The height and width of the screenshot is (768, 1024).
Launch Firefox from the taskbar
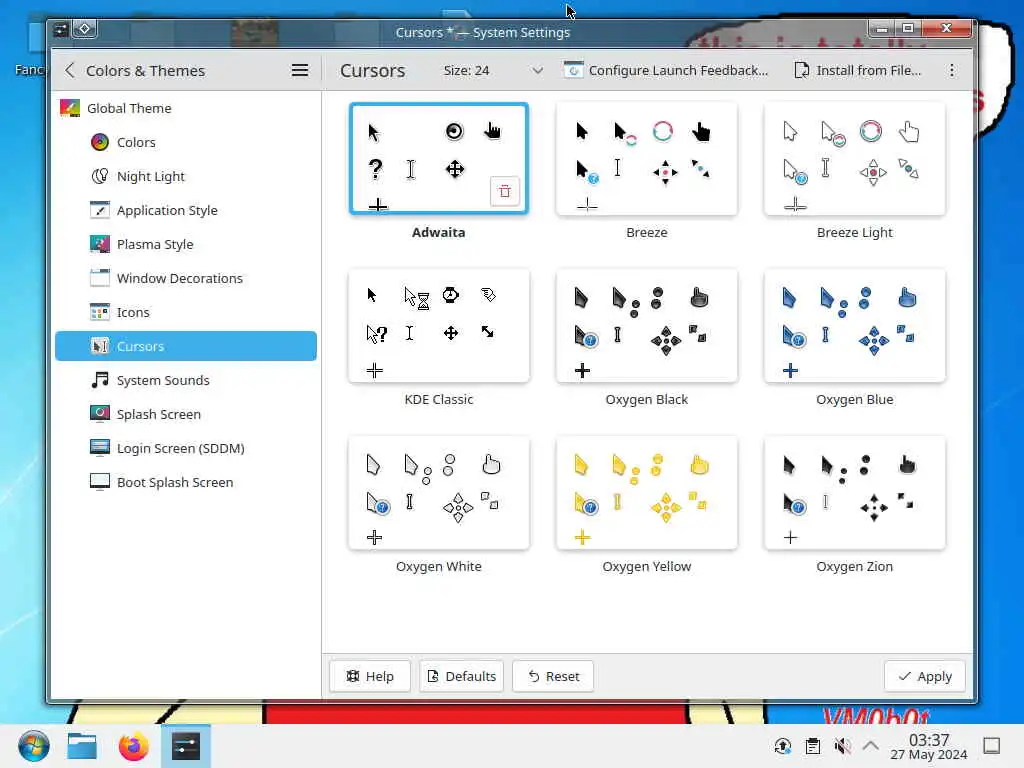point(134,746)
